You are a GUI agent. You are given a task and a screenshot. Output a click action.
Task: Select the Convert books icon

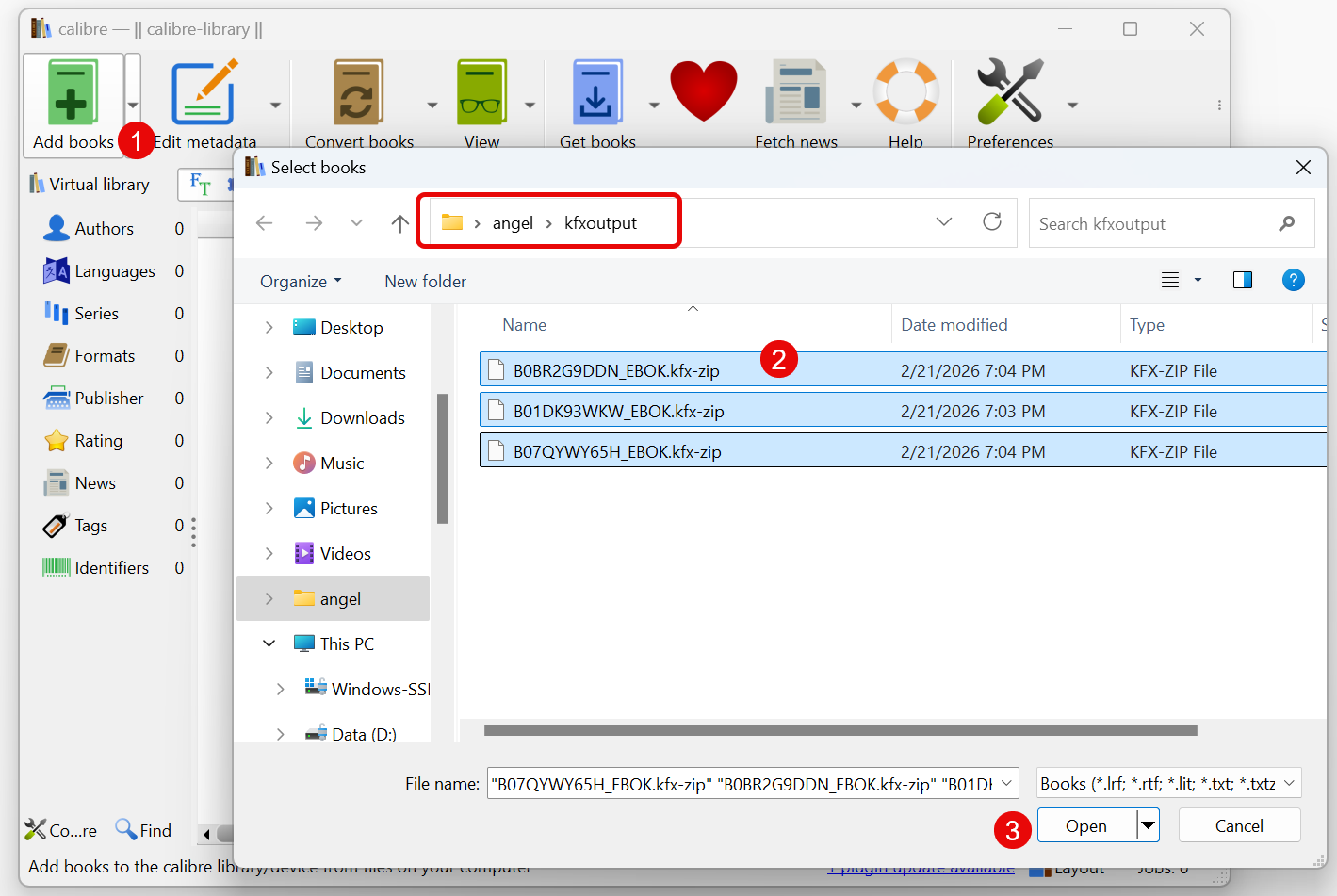(x=359, y=91)
